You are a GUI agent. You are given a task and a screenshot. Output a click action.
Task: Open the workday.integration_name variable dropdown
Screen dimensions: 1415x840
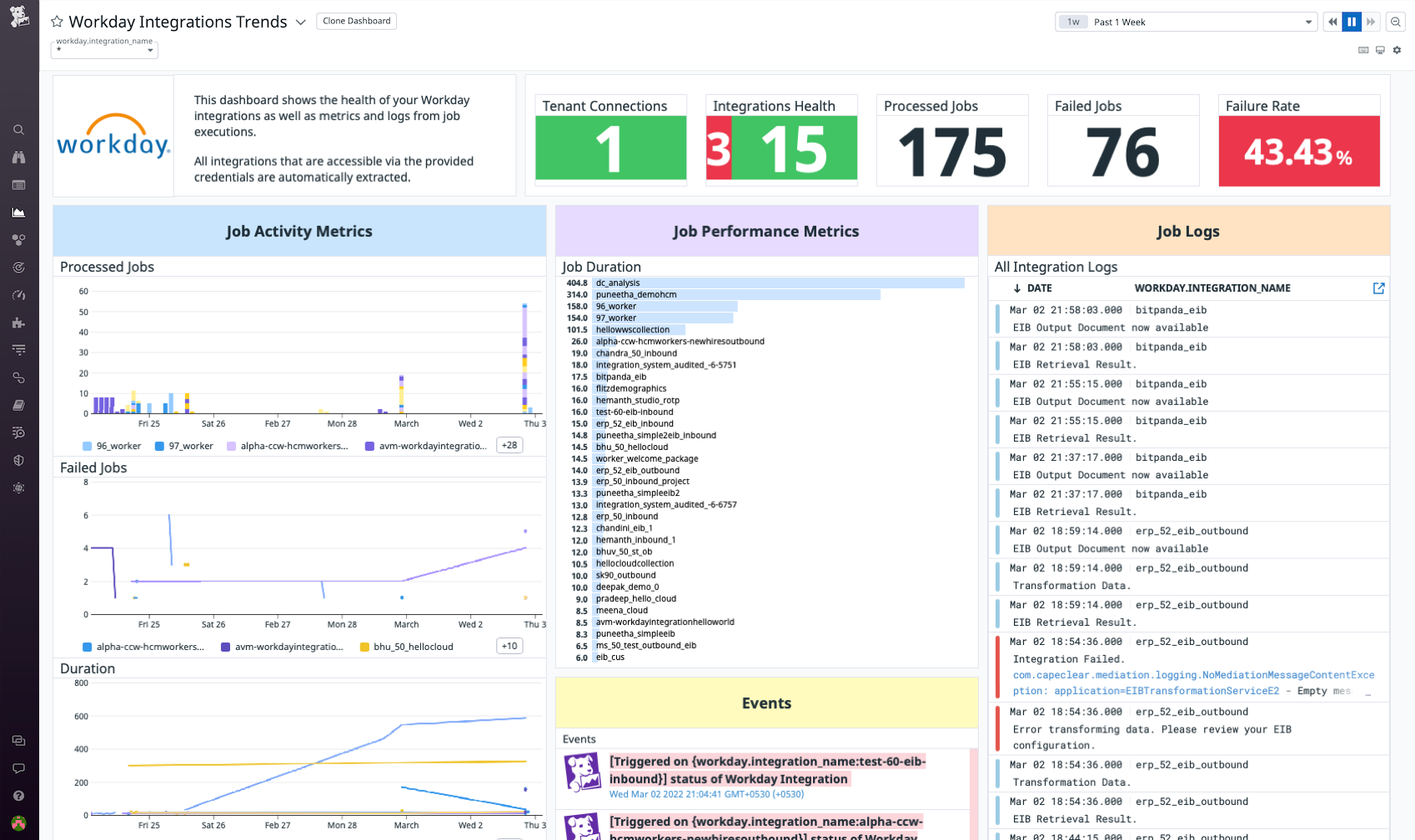point(103,49)
